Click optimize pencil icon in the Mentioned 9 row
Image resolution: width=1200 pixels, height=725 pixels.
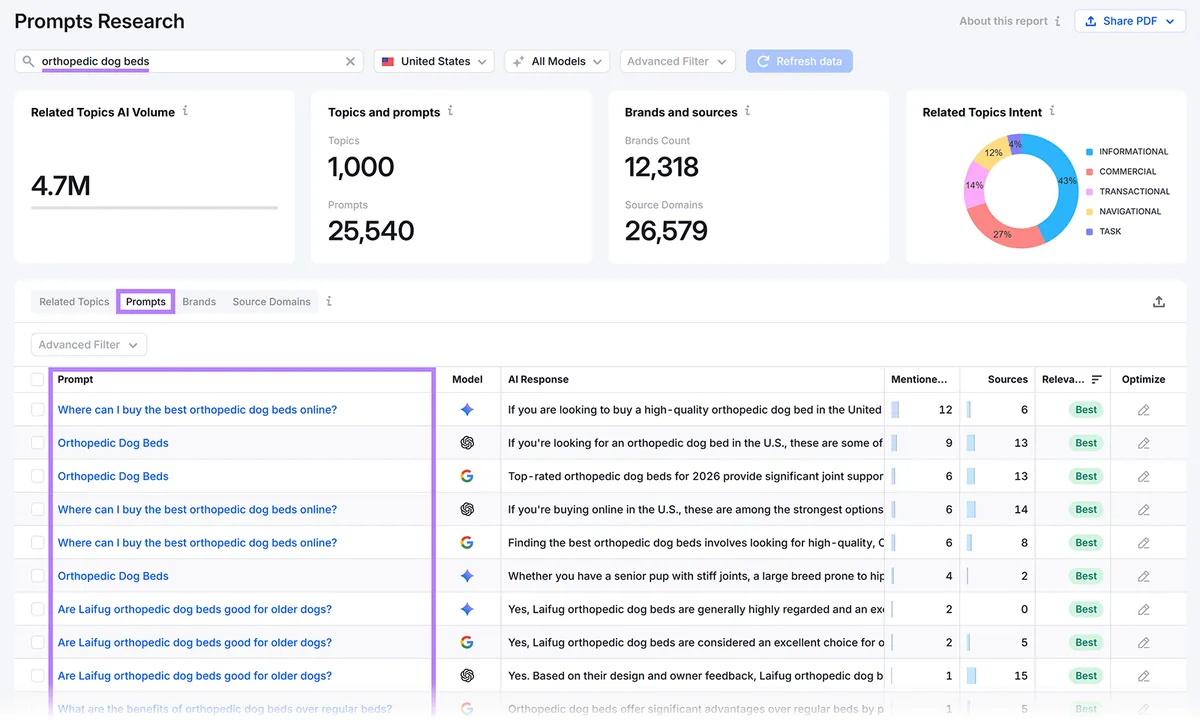point(1144,443)
